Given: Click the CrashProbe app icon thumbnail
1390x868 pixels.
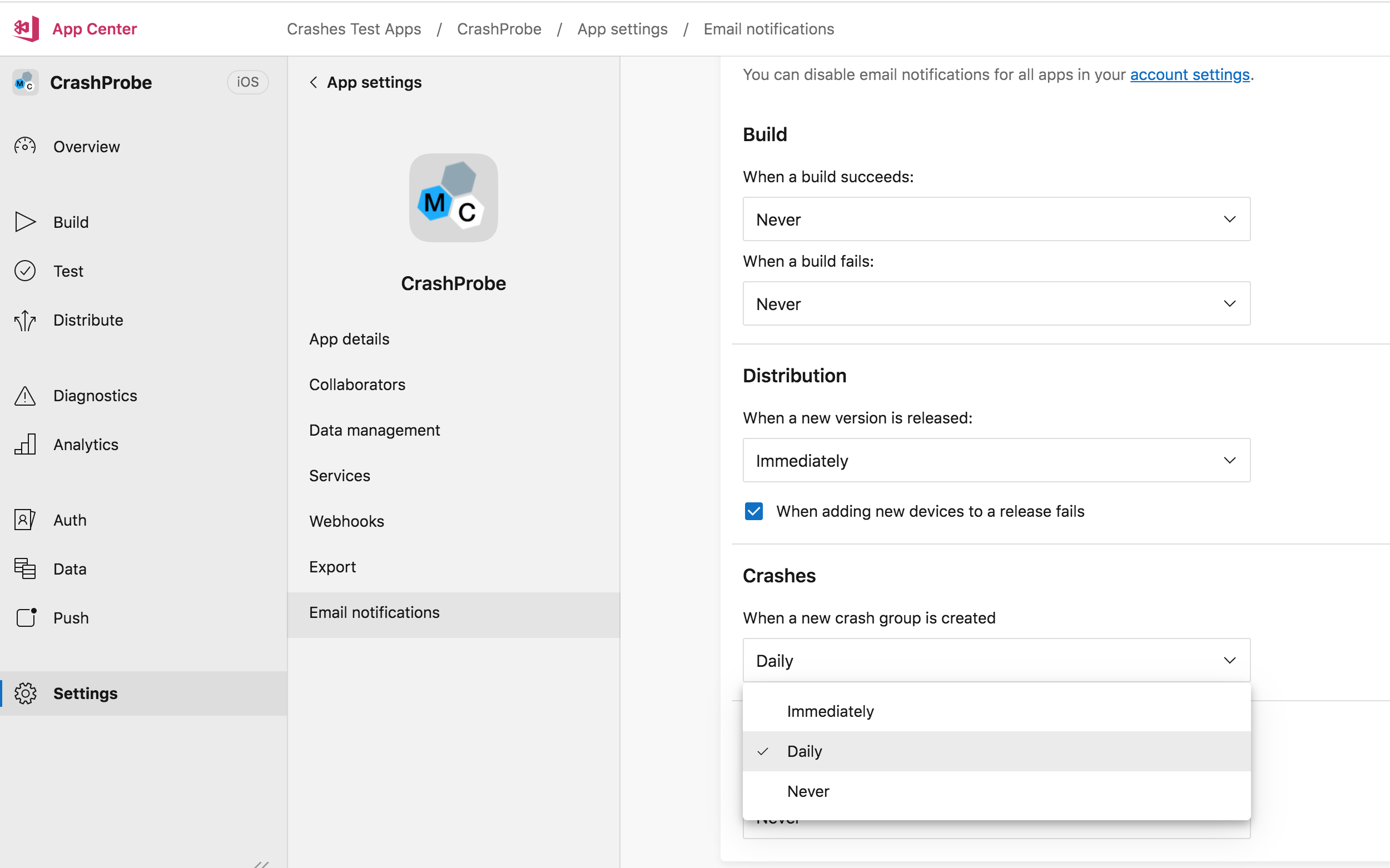Looking at the screenshot, I should click(453, 197).
